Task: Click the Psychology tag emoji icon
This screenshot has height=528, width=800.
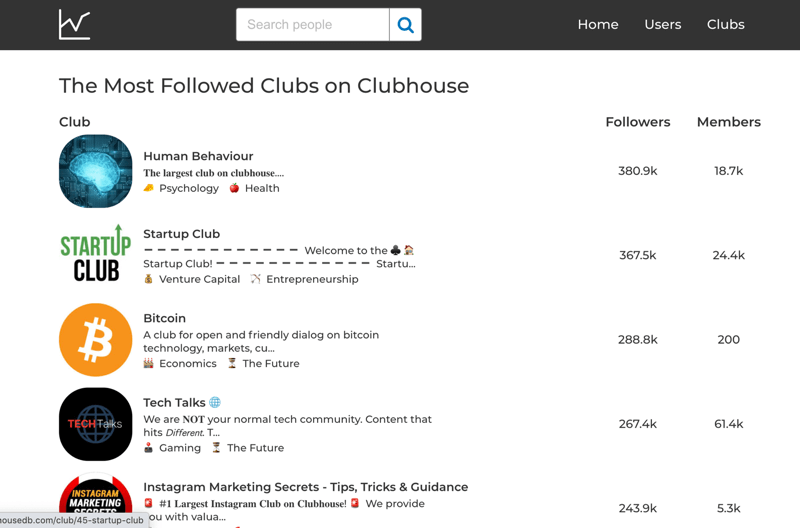Action: 148,188
